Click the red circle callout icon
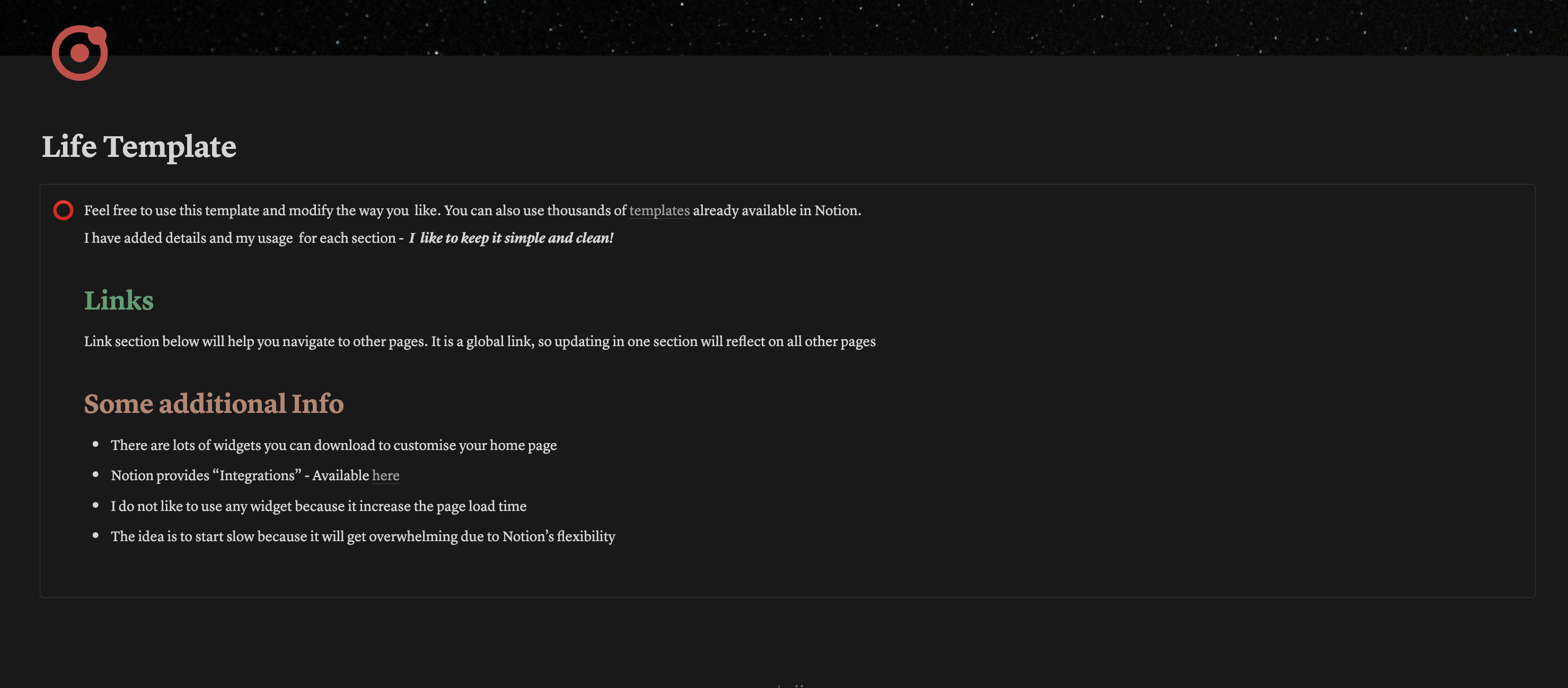The image size is (1568, 688). pos(63,210)
